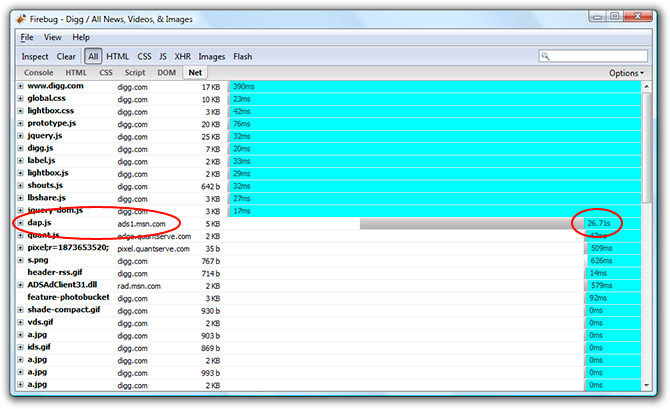670x409 pixels.
Task: Click the search magnifier icon
Action: [545, 56]
